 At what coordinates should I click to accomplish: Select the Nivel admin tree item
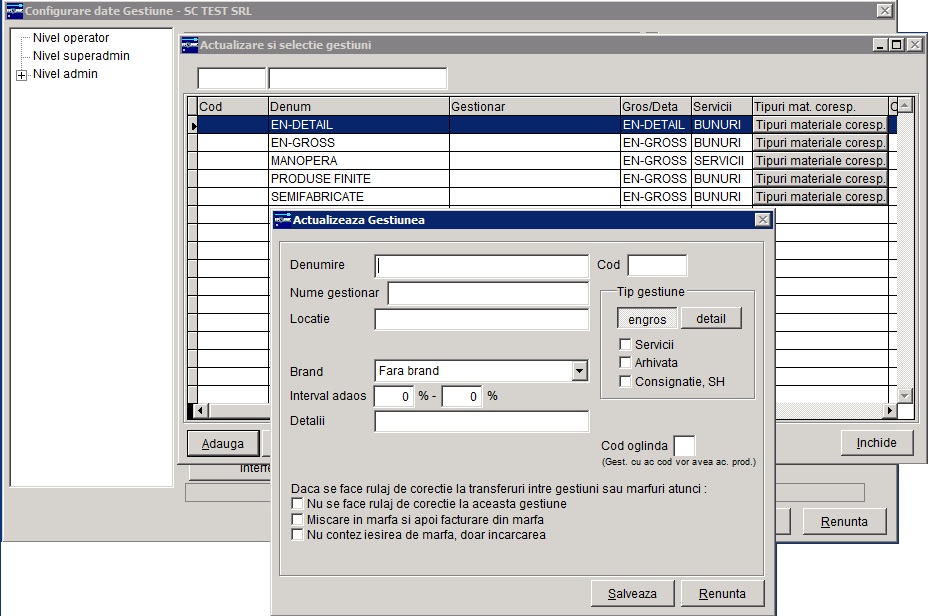(65, 74)
